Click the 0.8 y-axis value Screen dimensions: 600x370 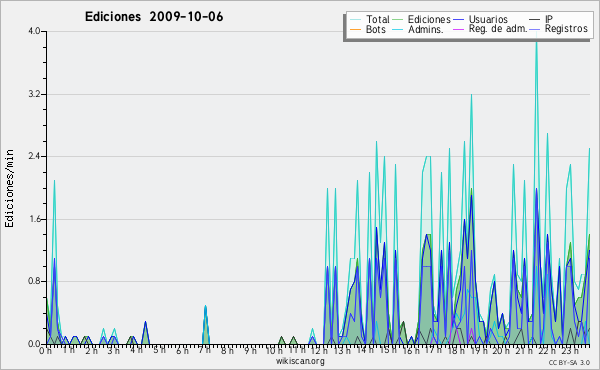34,282
